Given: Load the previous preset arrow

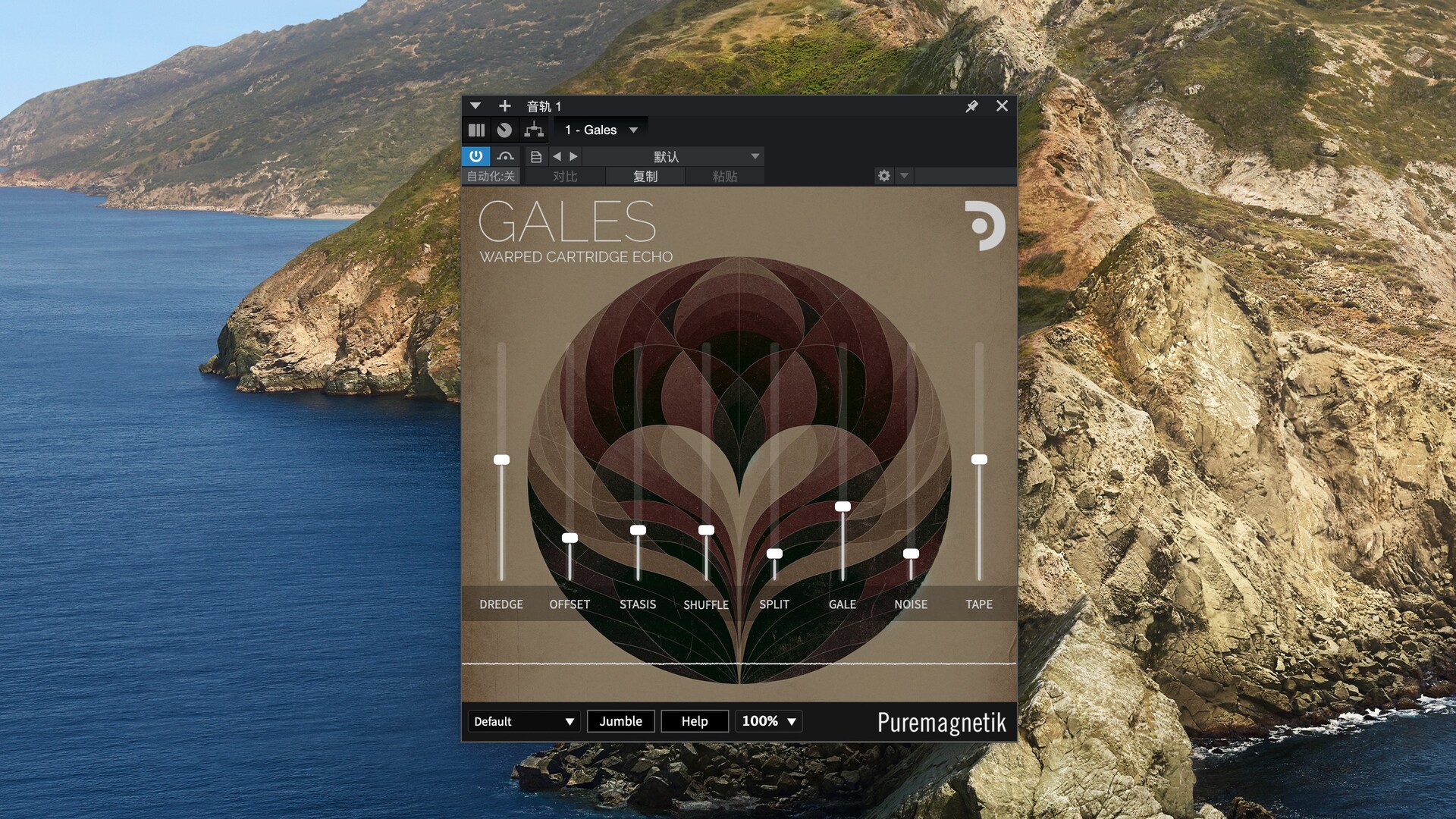Looking at the screenshot, I should tap(557, 157).
